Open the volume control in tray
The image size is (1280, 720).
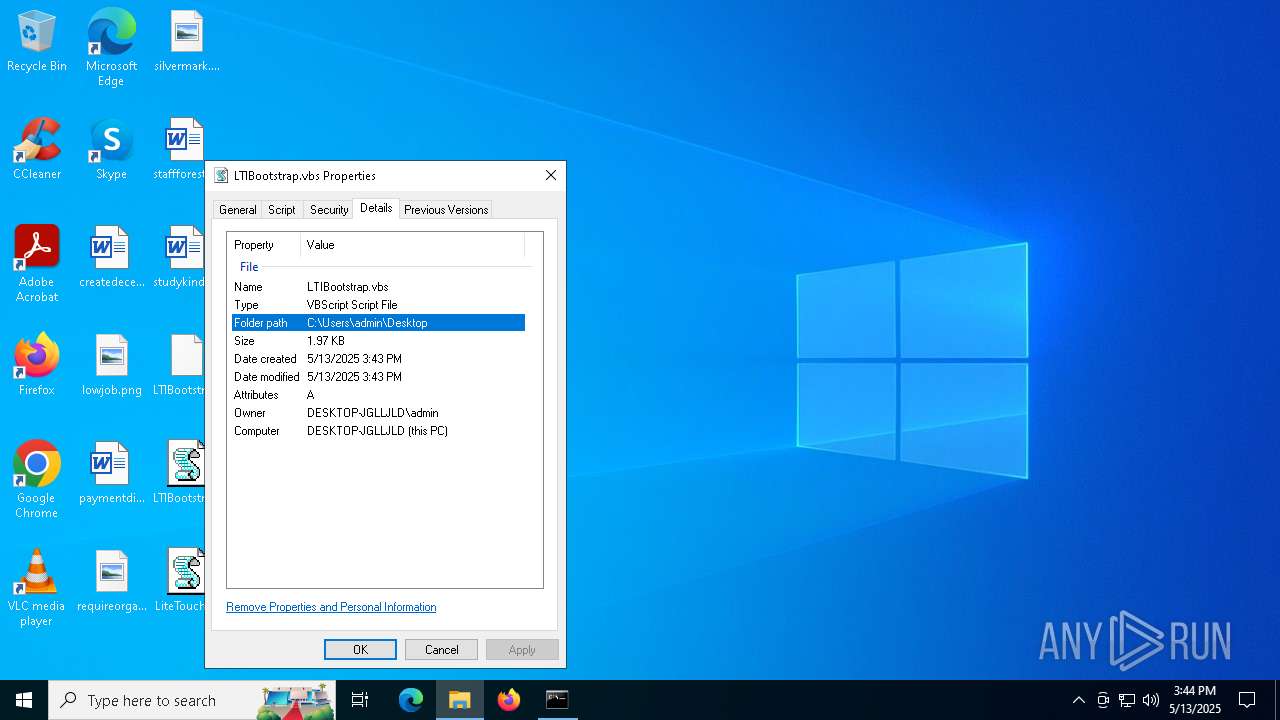point(1151,700)
